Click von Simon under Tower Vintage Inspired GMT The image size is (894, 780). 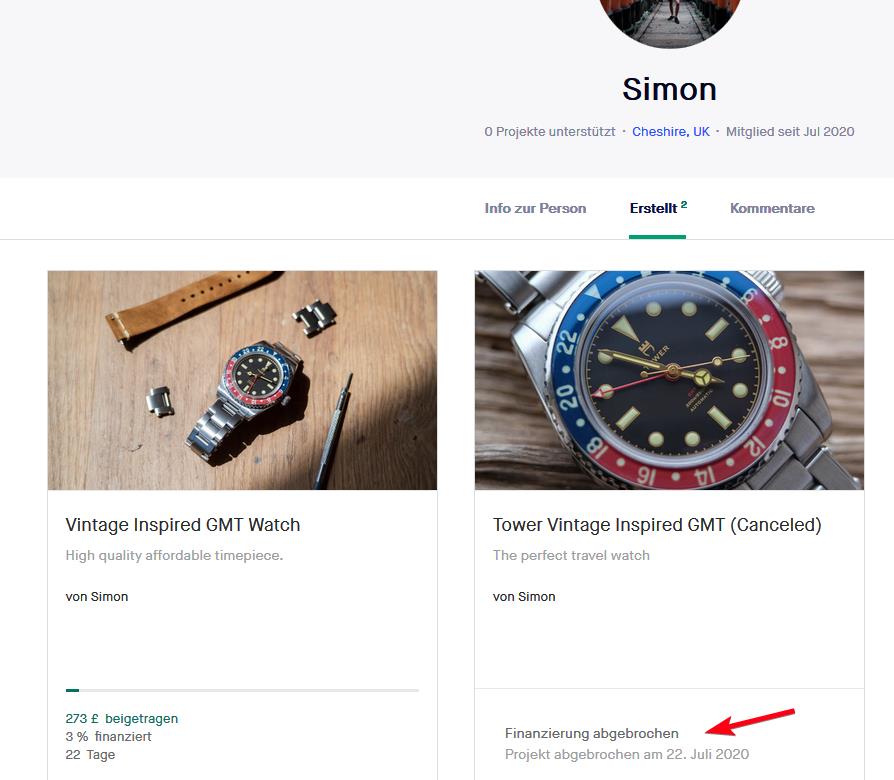pyautogui.click(x=524, y=596)
